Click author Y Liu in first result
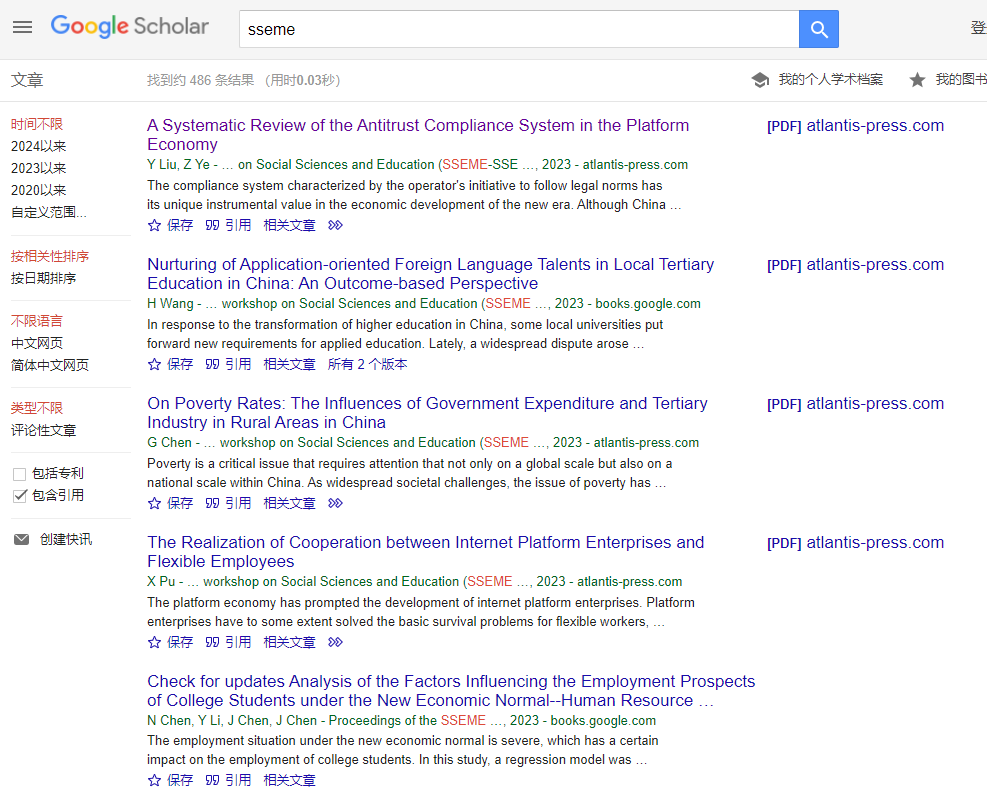The height and width of the screenshot is (789, 987). tap(162, 164)
